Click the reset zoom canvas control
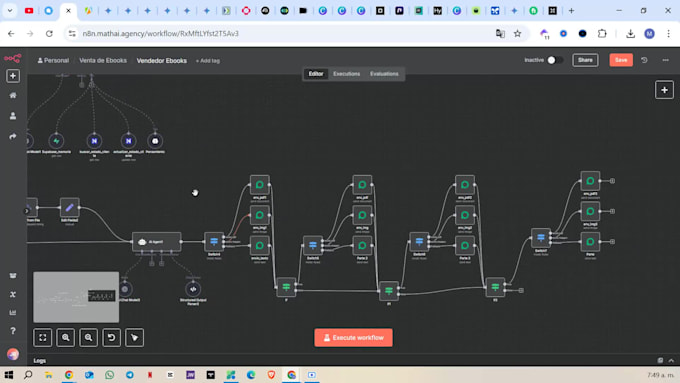This screenshot has width=680, height=383. pos(111,337)
